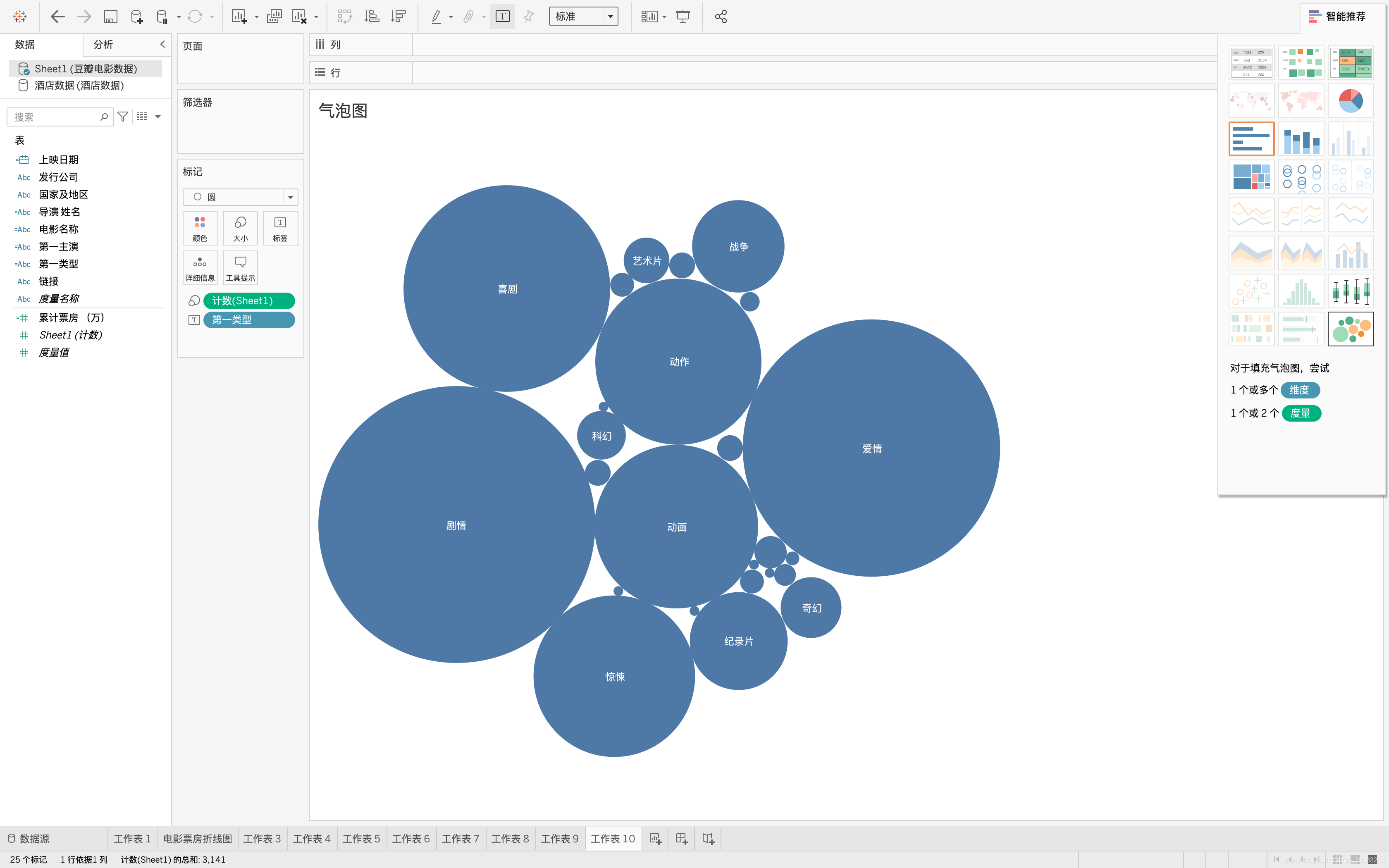Toggle show mark labels button
This screenshot has height=868, width=1389.
coord(502,17)
